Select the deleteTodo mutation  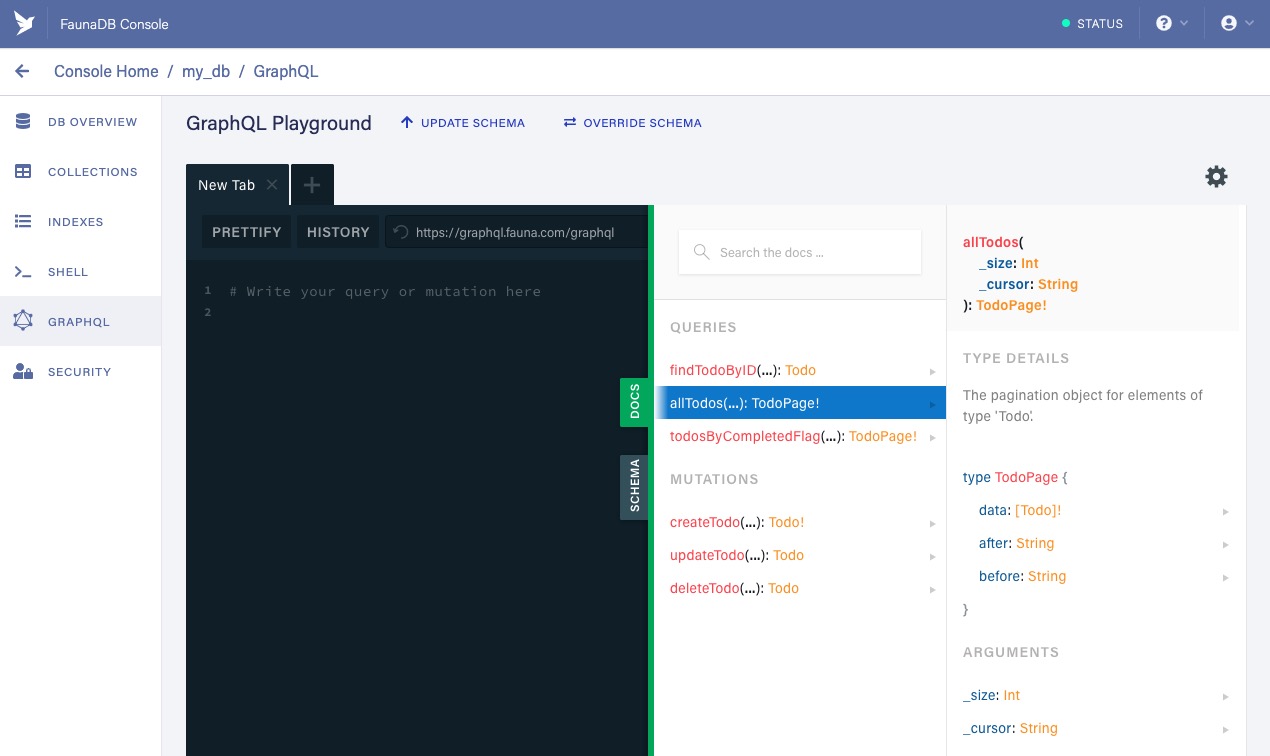coord(800,589)
